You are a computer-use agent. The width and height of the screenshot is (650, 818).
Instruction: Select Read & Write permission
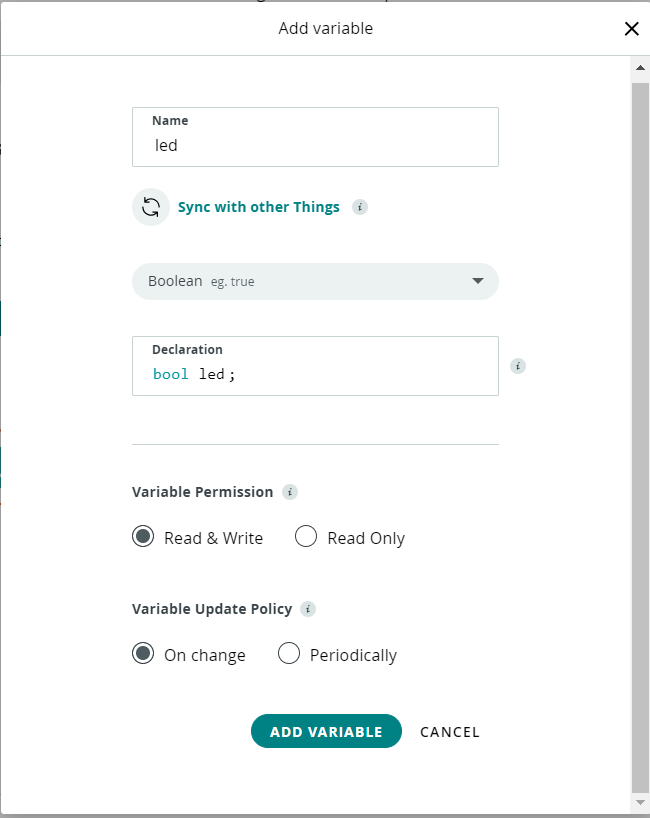(x=143, y=537)
